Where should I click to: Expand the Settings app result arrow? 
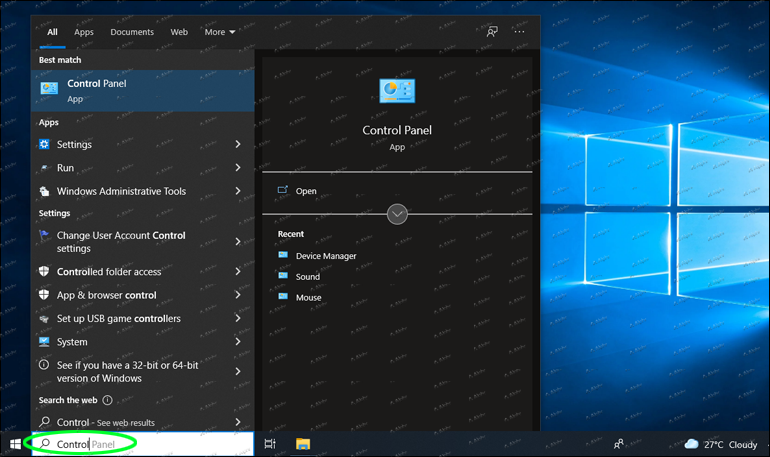pos(238,144)
